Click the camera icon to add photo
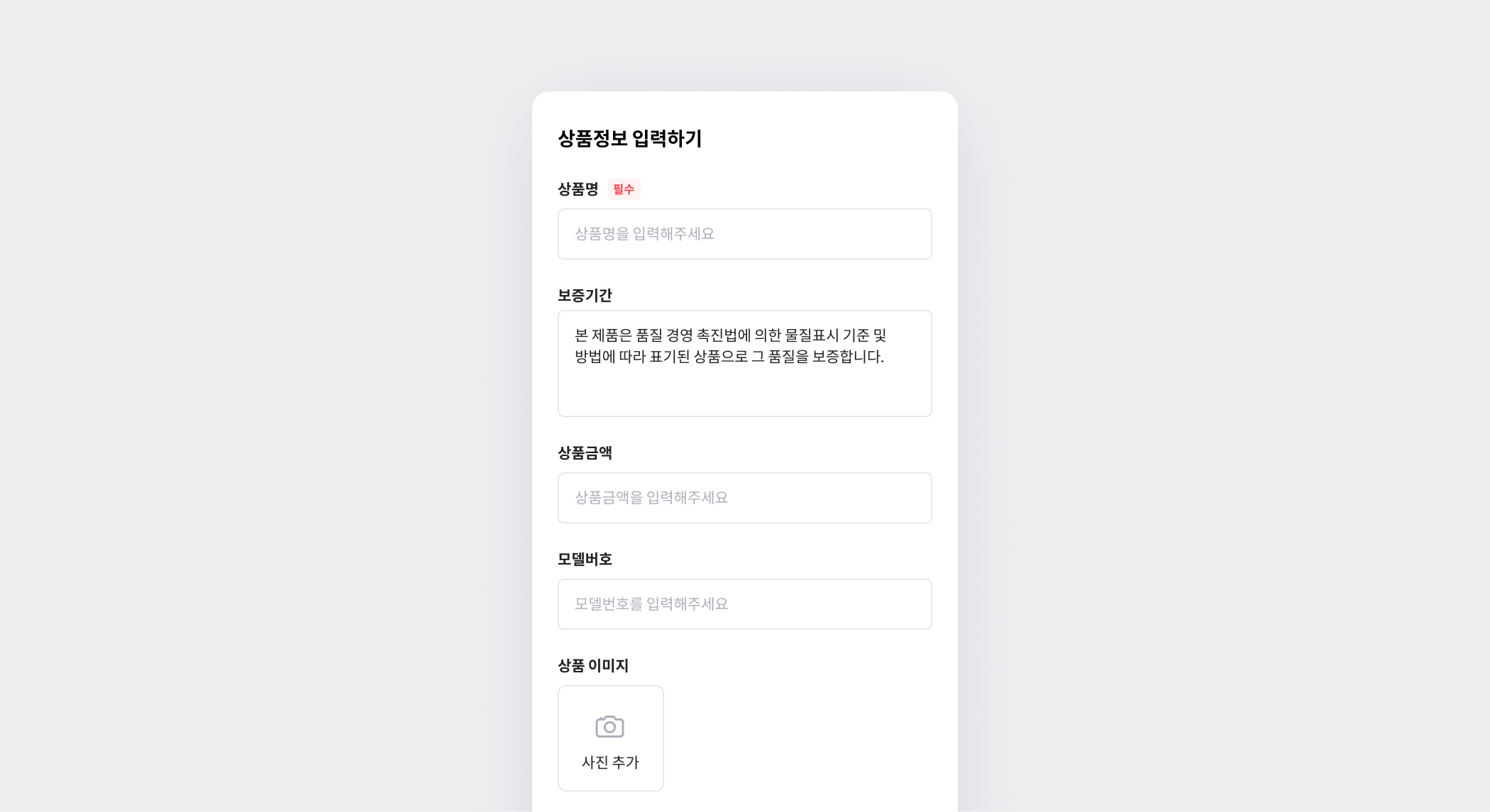Viewport: 1490px width, 812px height. tap(609, 726)
